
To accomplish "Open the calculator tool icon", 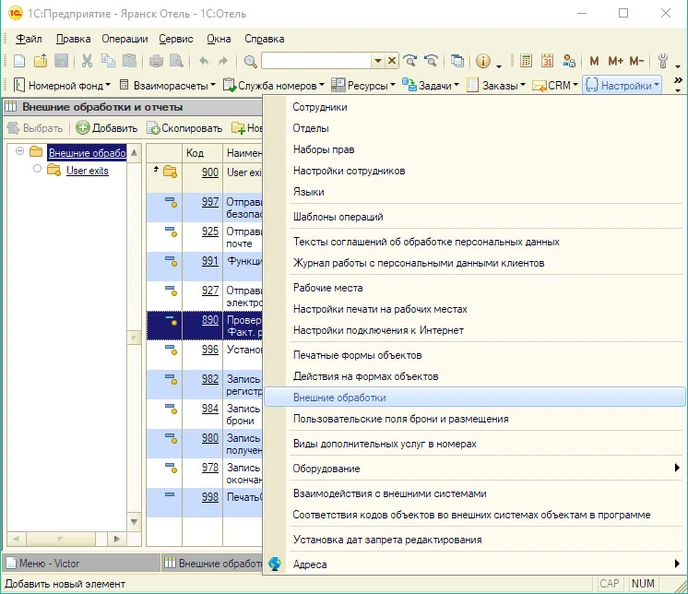I will (x=525, y=62).
